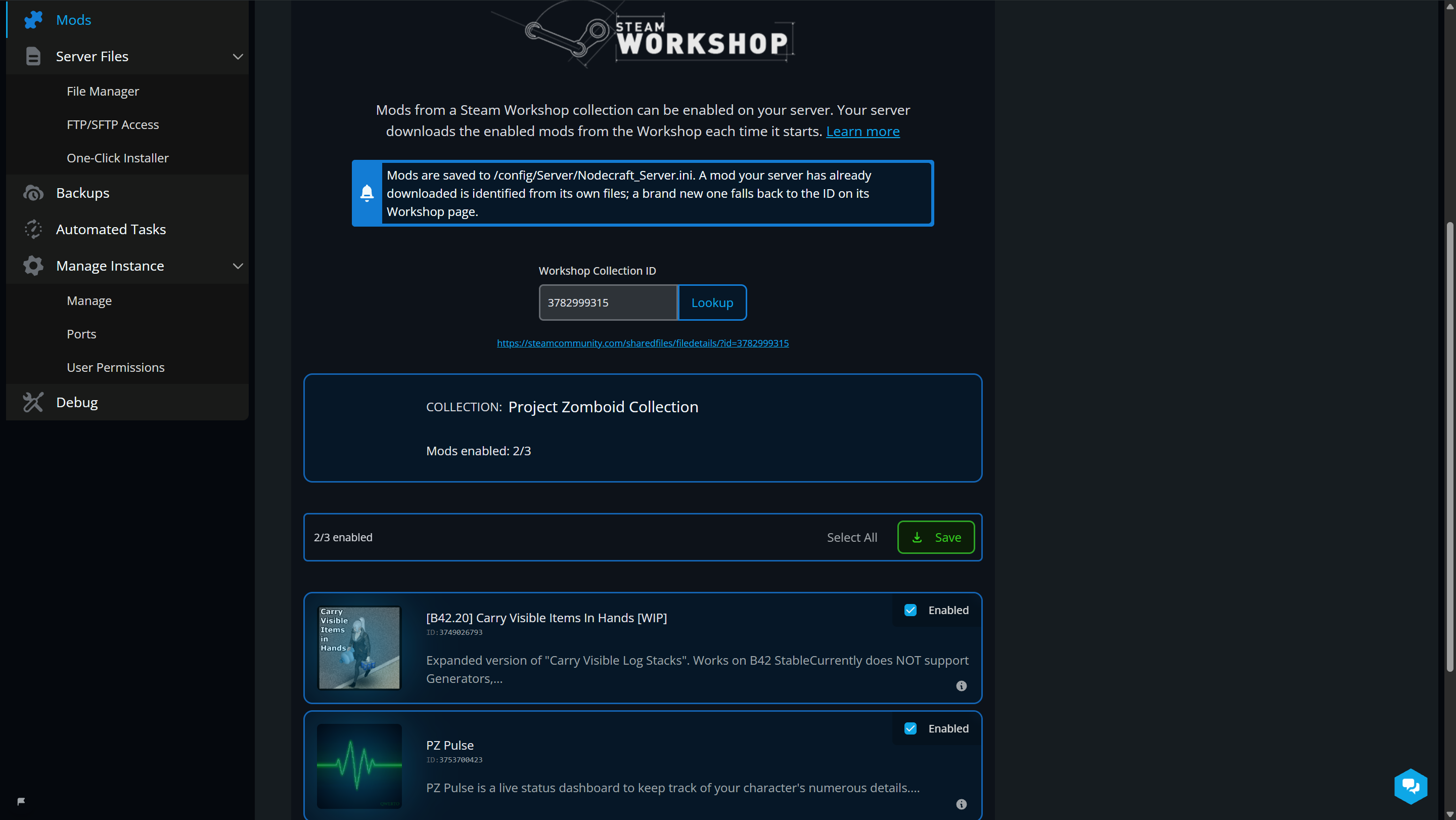Viewport: 1456px width, 820px height.
Task: Follow the Learn more link
Action: coord(862,131)
